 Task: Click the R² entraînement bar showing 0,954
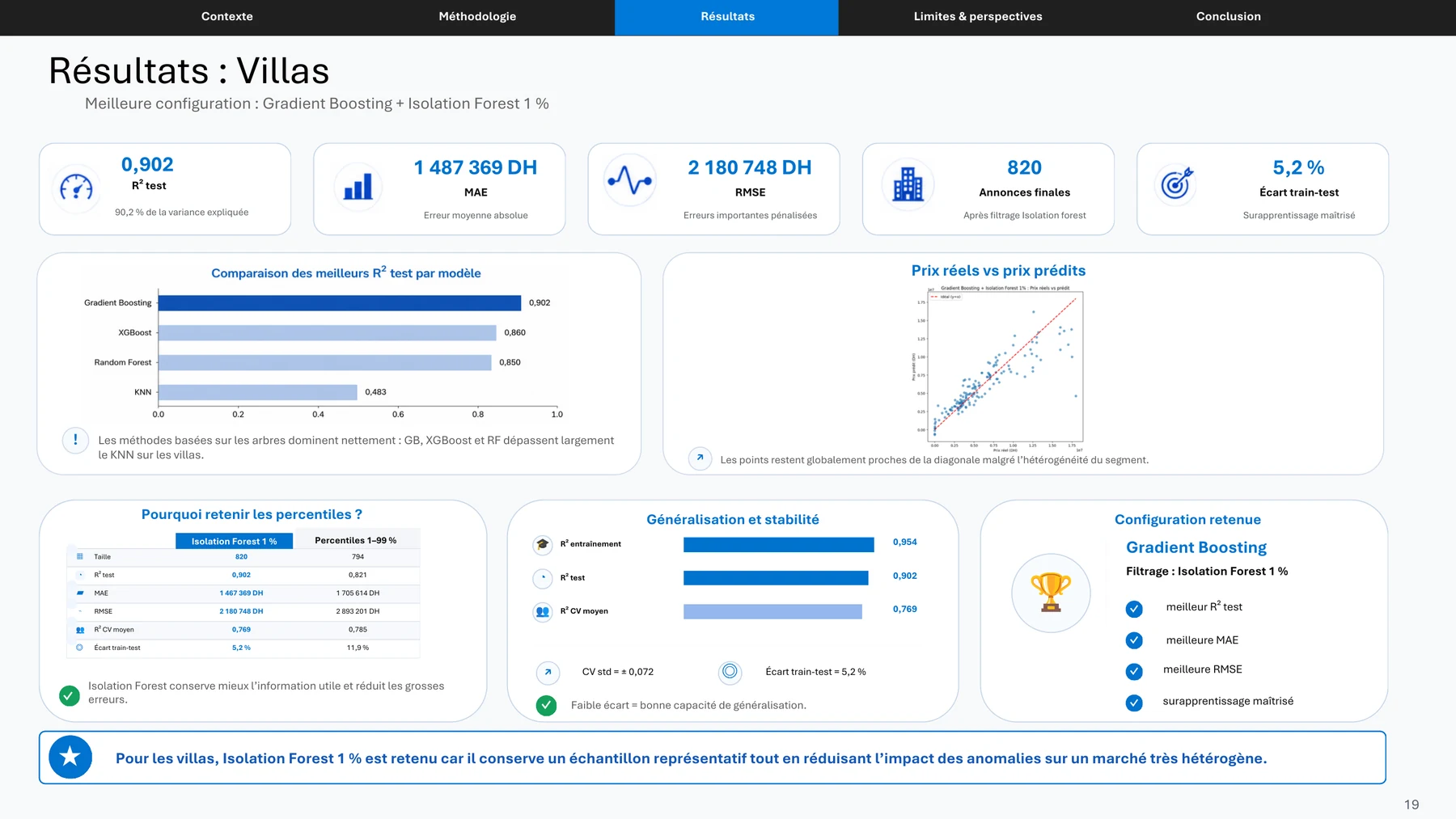click(x=779, y=545)
